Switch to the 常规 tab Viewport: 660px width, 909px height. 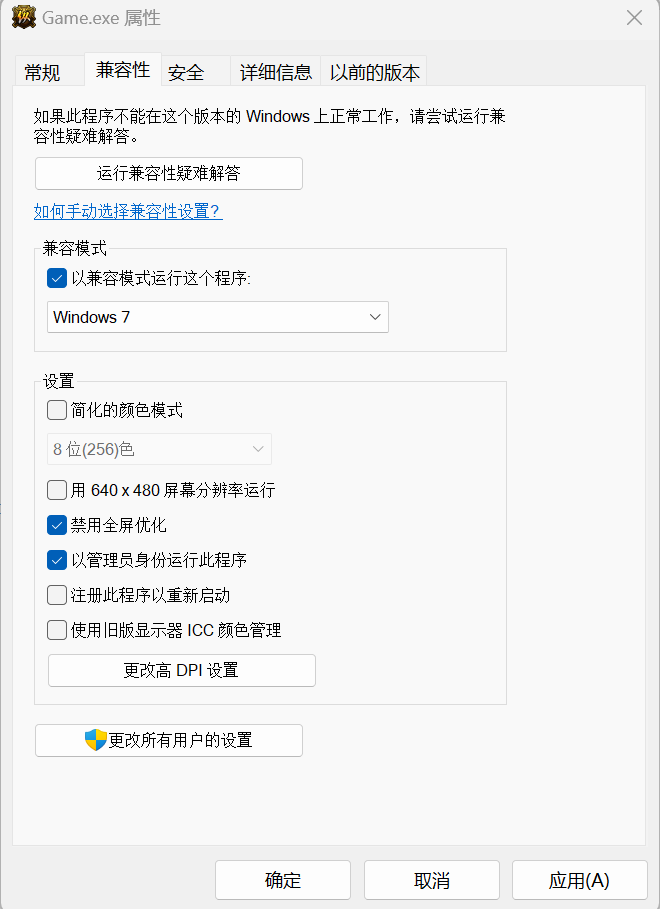point(42,72)
